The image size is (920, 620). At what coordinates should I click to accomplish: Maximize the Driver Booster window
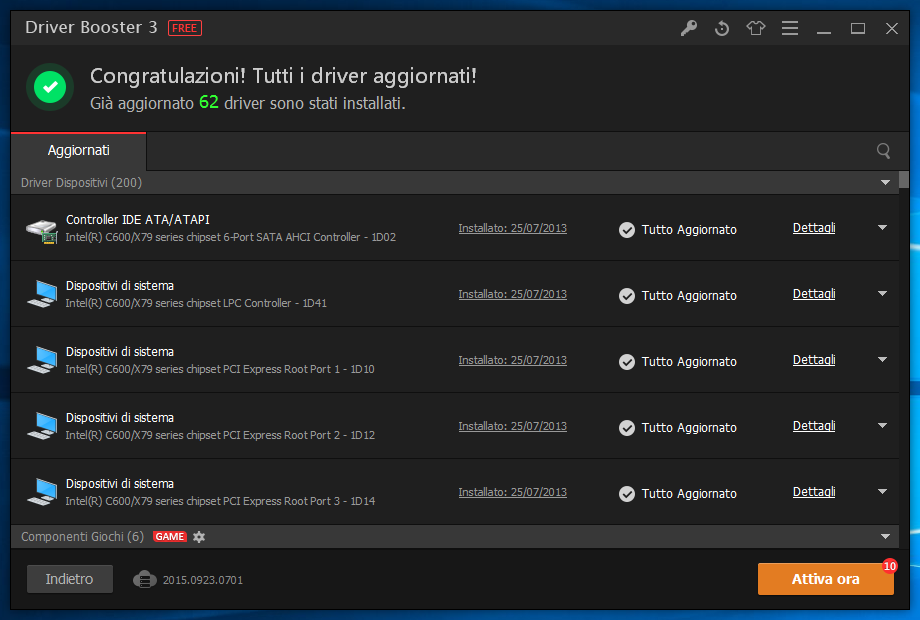(x=858, y=28)
